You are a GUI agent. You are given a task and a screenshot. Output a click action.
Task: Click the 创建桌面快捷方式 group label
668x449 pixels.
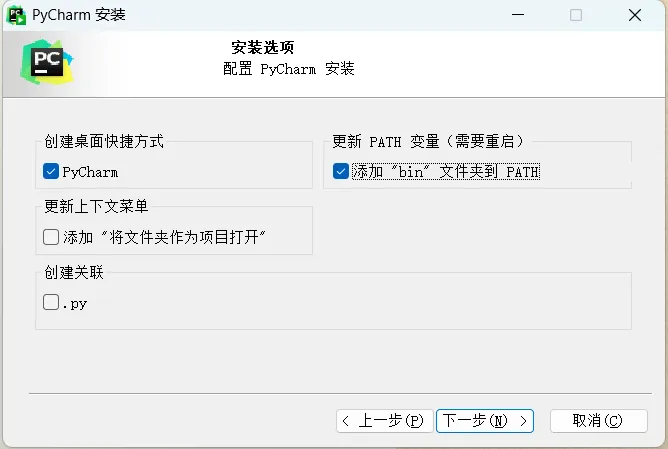point(104,142)
